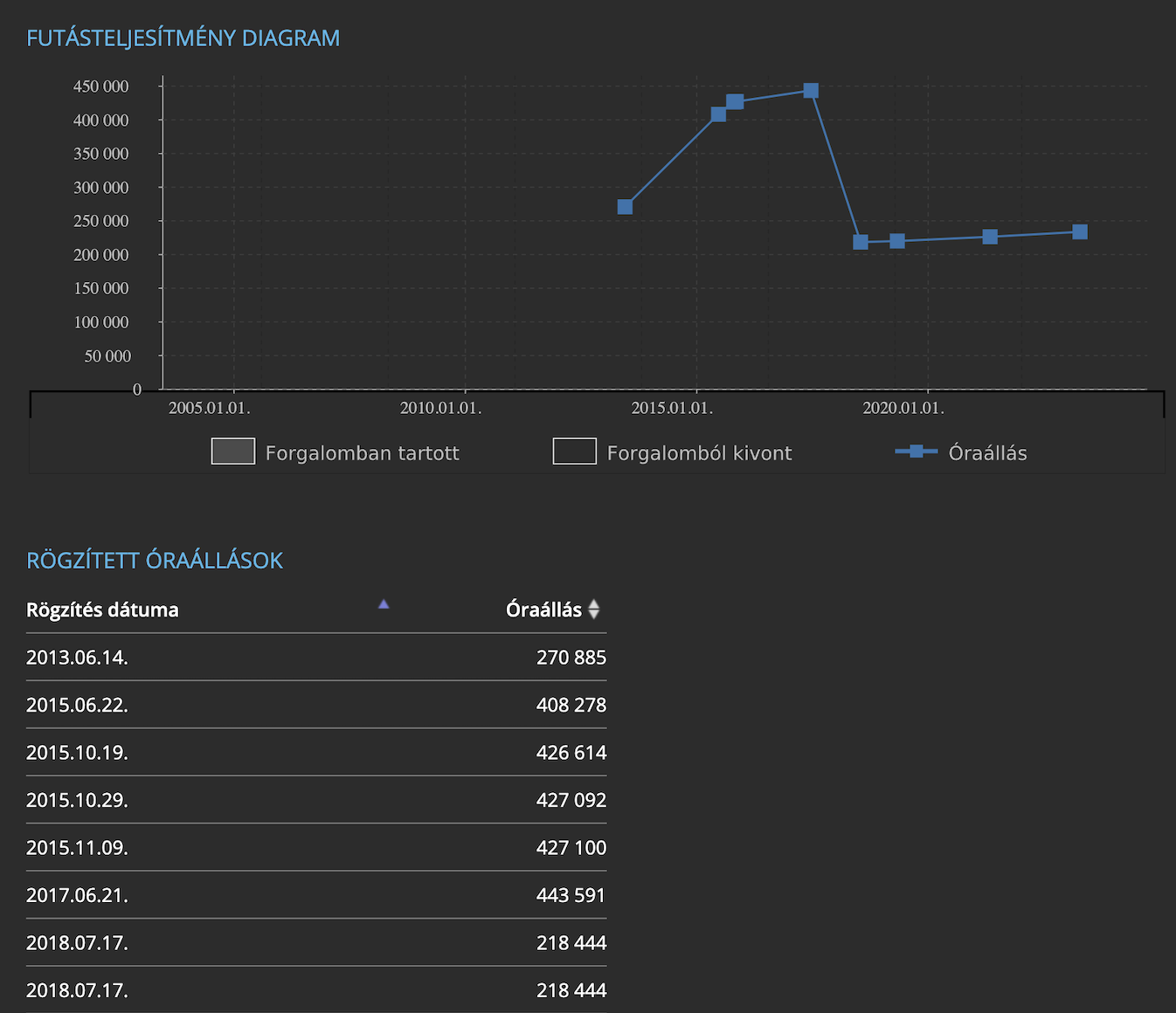Click the 100 000 y-axis label
The height and width of the screenshot is (1013, 1176).
tap(101, 322)
